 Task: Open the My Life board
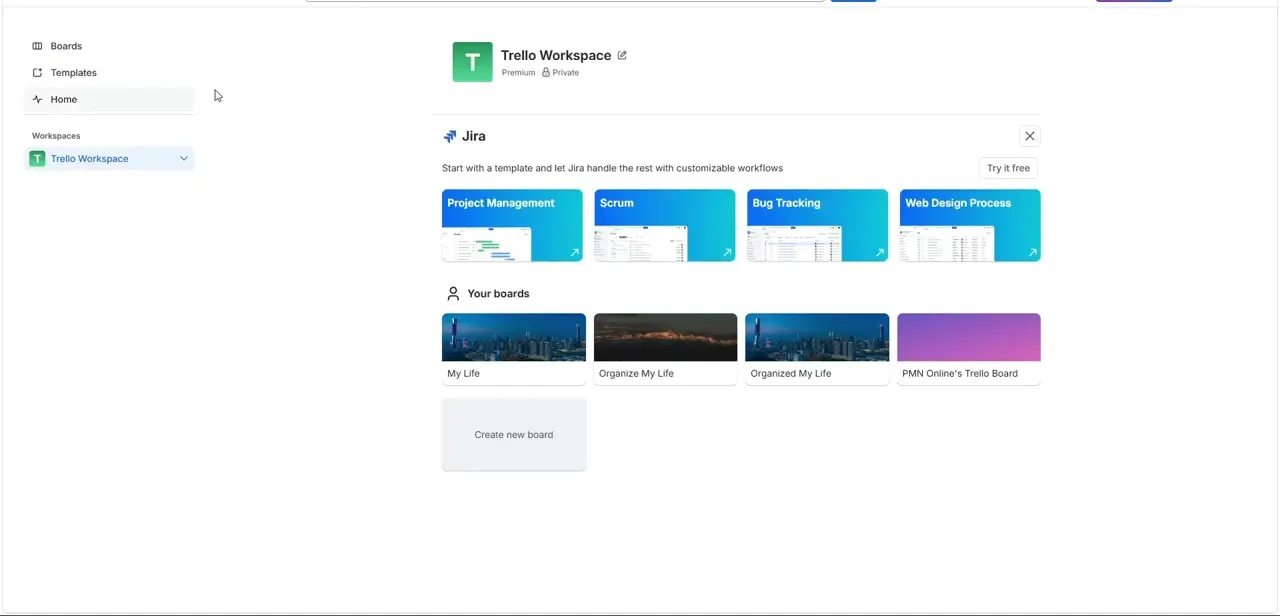[514, 349]
